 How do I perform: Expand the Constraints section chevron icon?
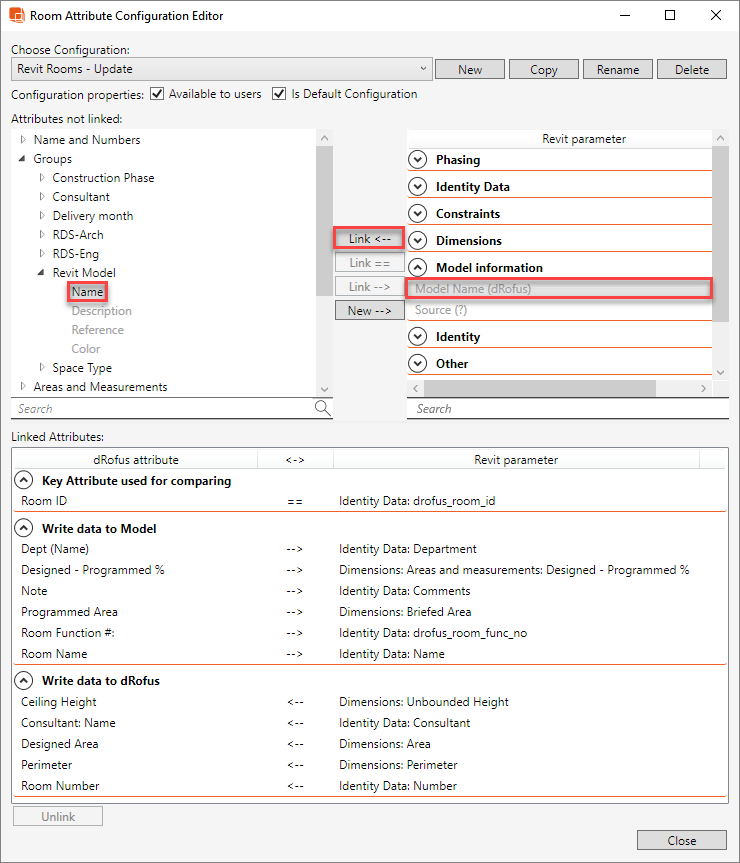tap(418, 214)
